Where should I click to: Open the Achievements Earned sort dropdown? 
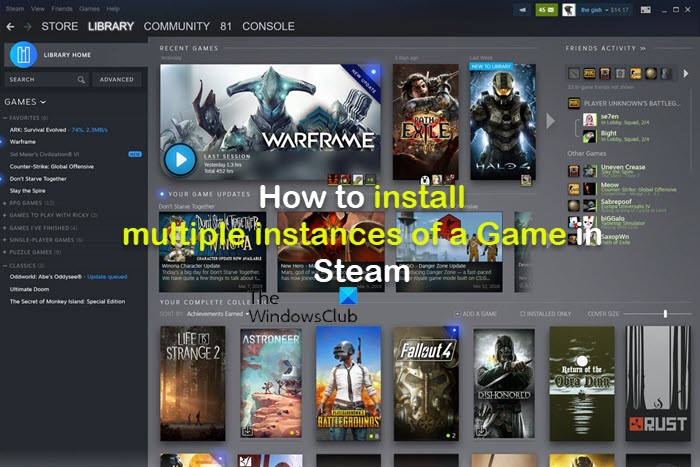click(218, 314)
